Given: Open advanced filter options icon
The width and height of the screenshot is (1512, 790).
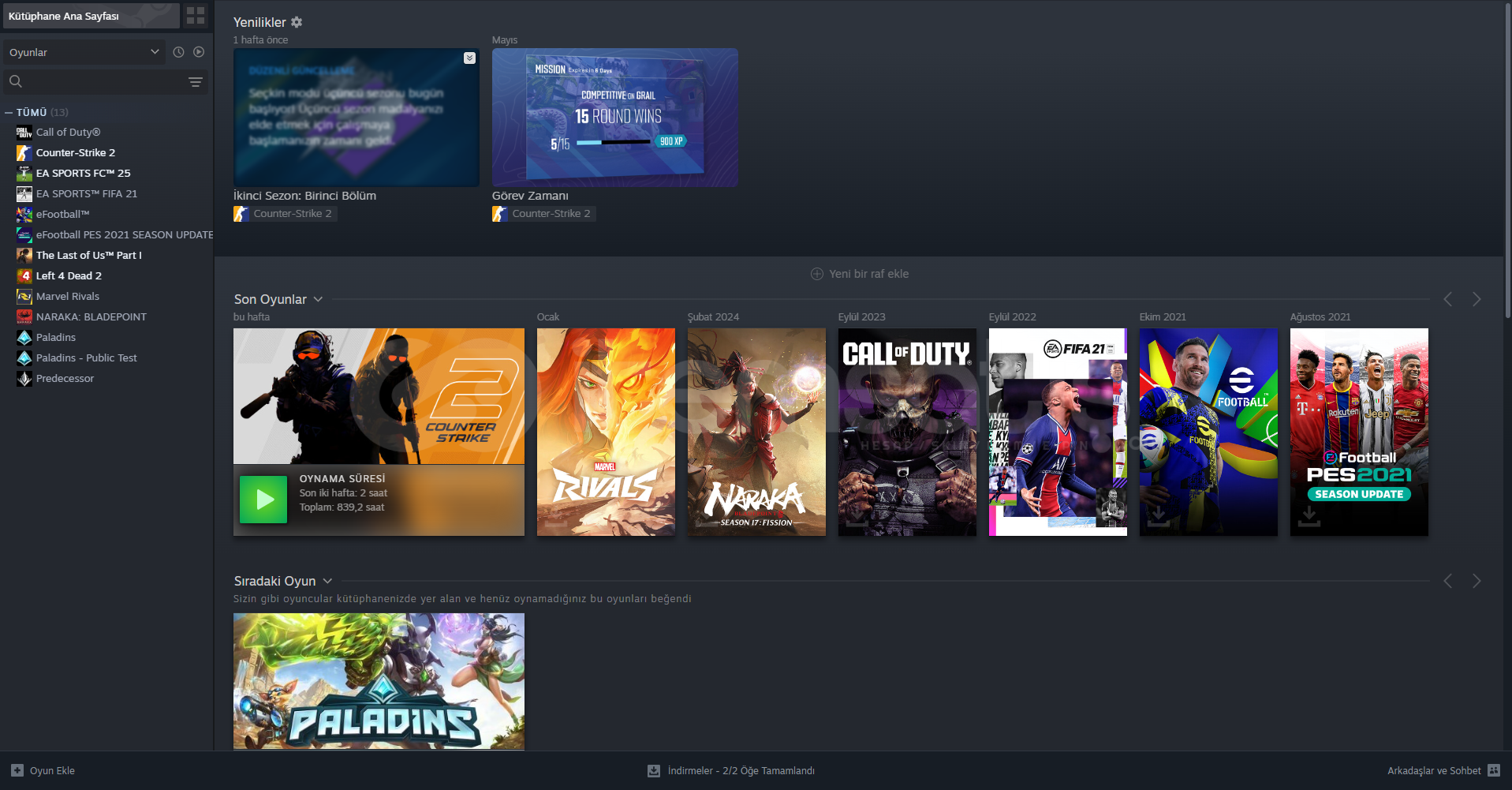Looking at the screenshot, I should coord(196,81).
